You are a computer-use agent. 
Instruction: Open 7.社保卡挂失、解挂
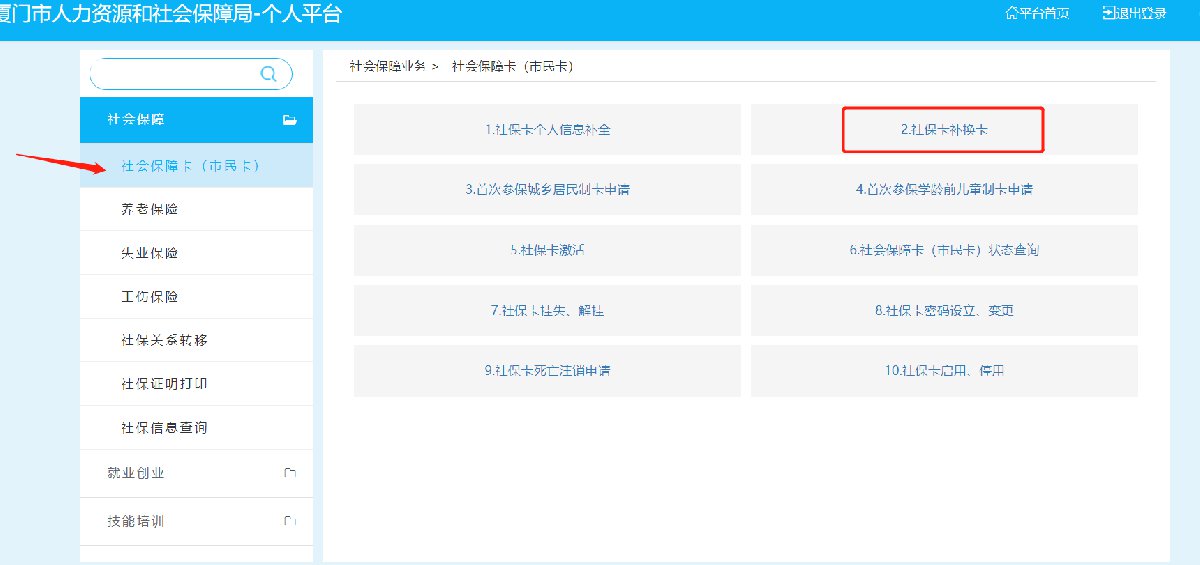coord(547,310)
